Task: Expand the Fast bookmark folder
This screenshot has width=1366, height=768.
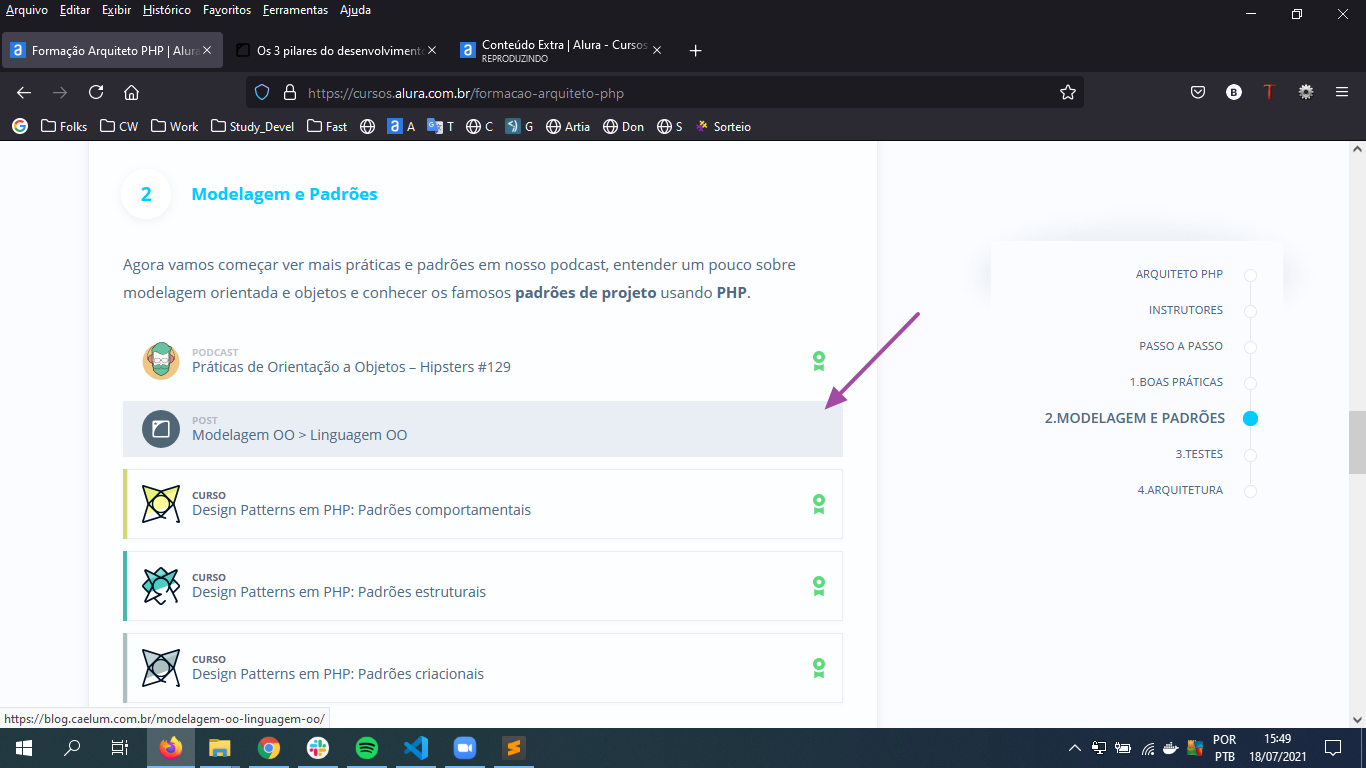Action: pos(327,127)
